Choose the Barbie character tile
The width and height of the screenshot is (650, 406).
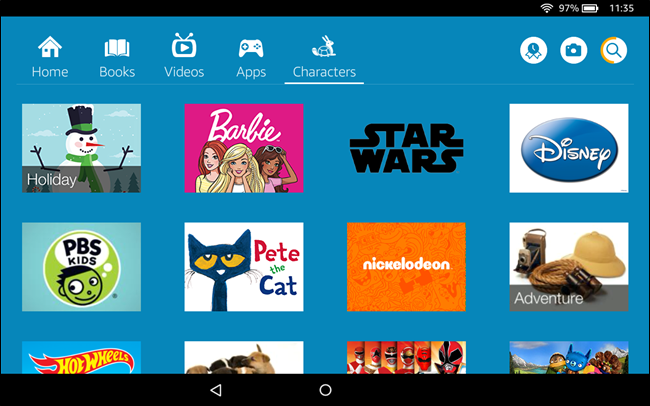[244, 148]
